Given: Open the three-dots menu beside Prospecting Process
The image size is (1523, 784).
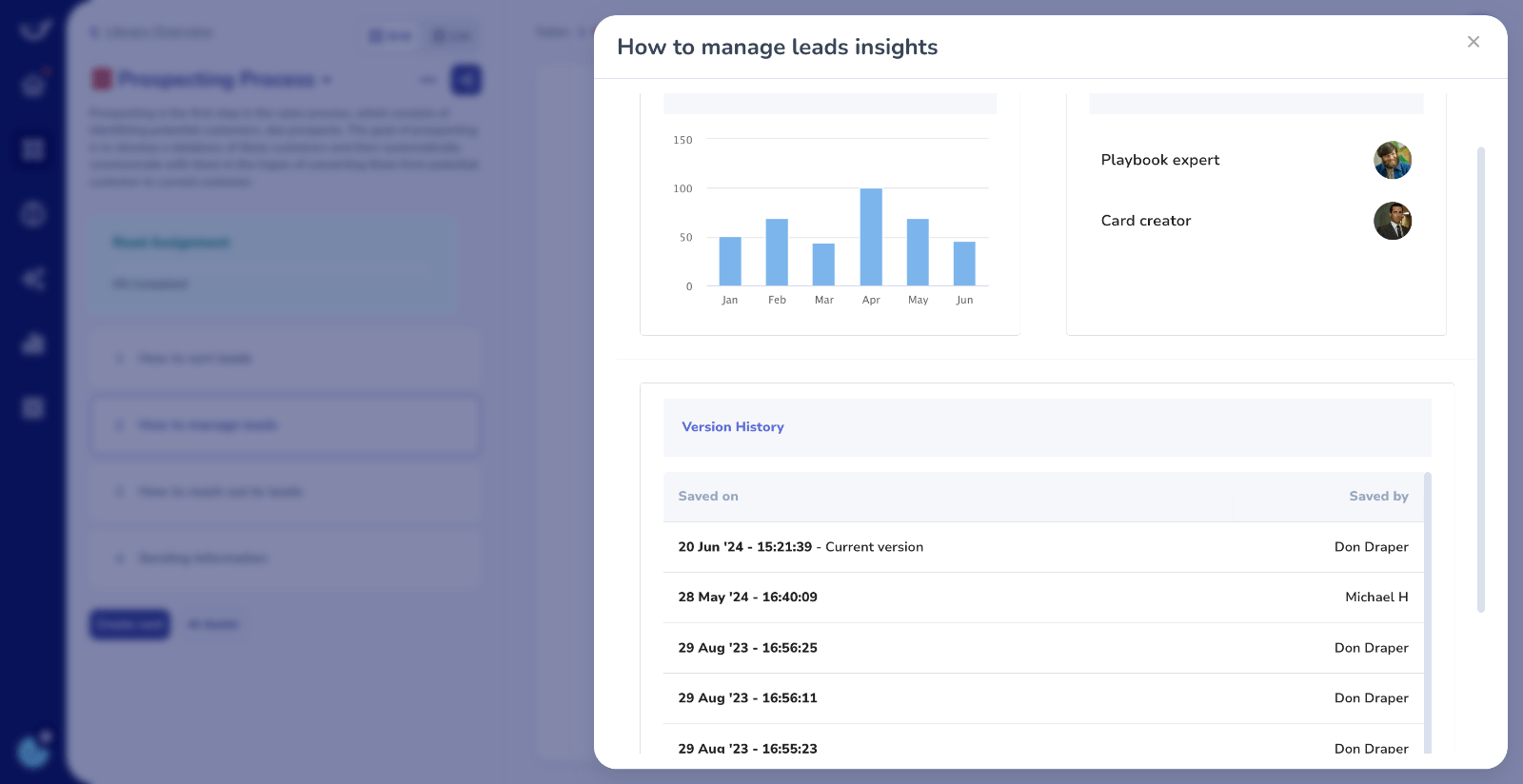Looking at the screenshot, I should coord(428,80).
